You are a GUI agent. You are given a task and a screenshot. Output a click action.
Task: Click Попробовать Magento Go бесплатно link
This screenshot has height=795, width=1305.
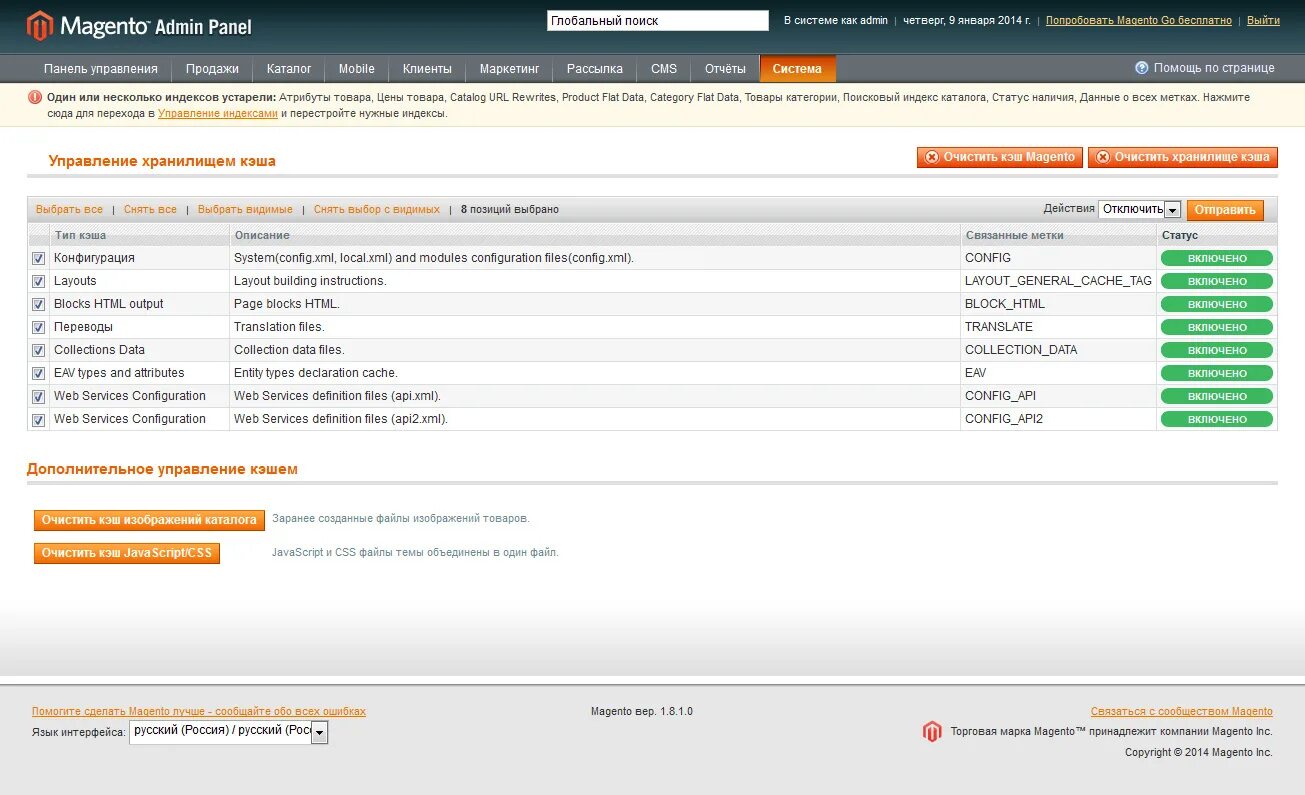[x=1139, y=20]
